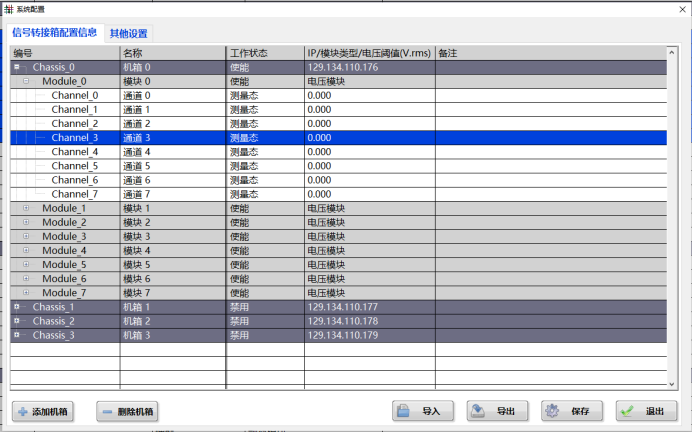Collapse the Module_0 tree node
693x432 pixels.
[x=26, y=82]
